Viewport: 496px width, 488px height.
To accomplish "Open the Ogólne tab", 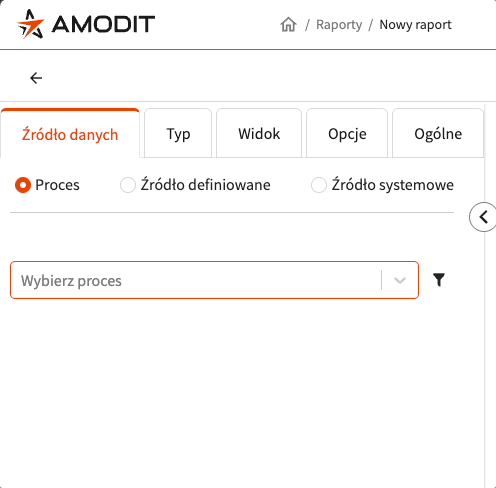I will [x=438, y=133].
